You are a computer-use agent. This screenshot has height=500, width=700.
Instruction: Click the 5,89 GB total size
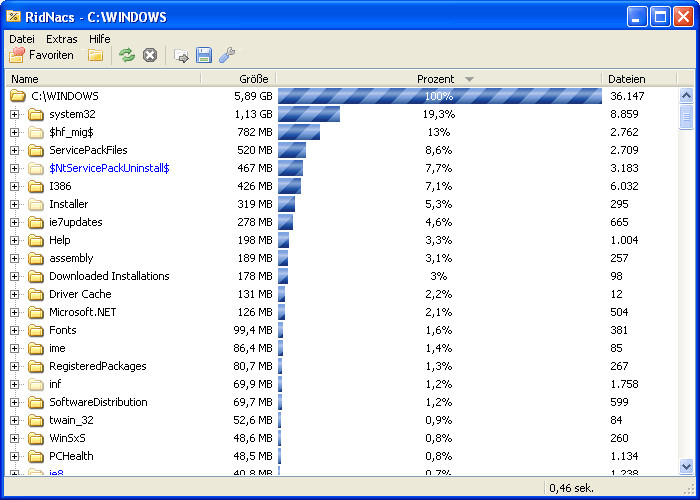[x=253, y=96]
